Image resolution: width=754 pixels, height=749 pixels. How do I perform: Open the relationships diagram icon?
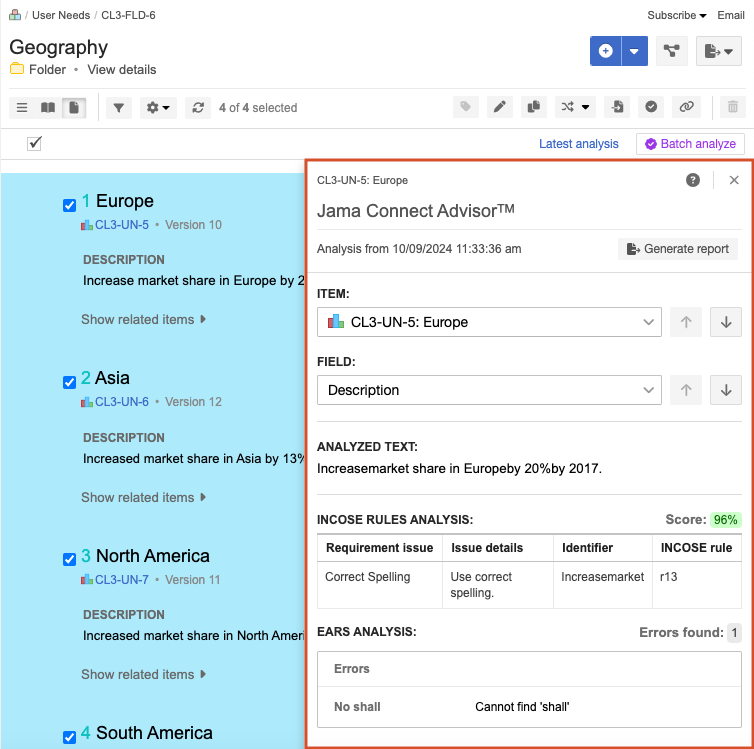[x=671, y=51]
